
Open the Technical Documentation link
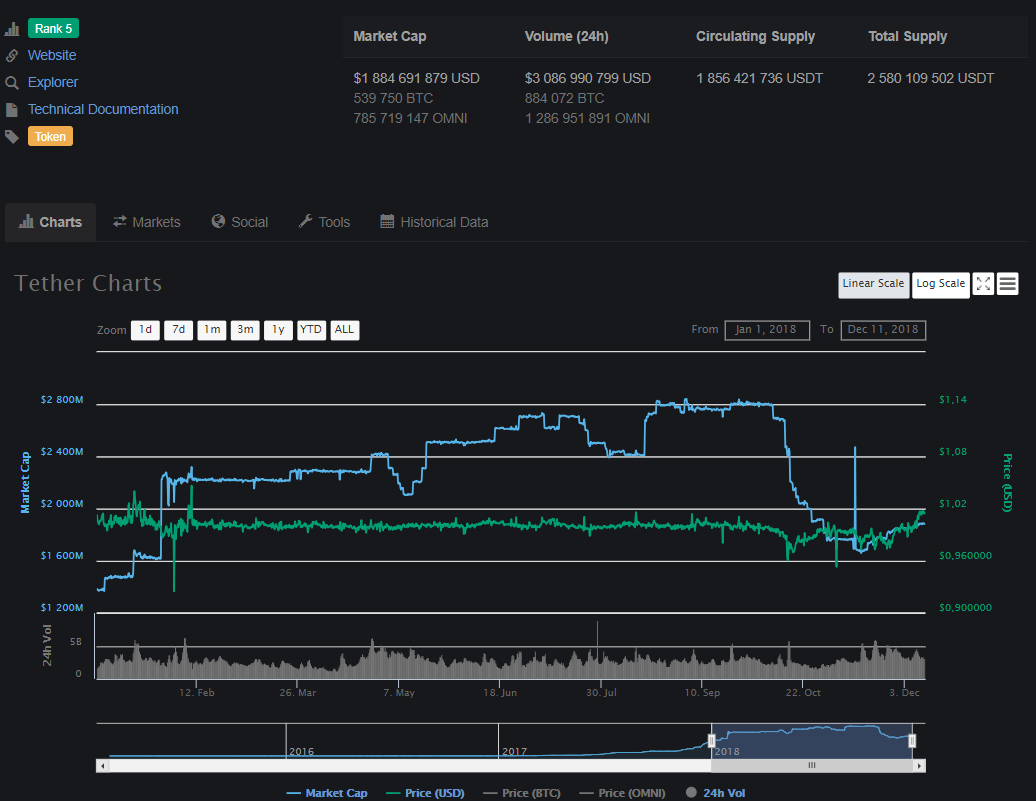(103, 110)
